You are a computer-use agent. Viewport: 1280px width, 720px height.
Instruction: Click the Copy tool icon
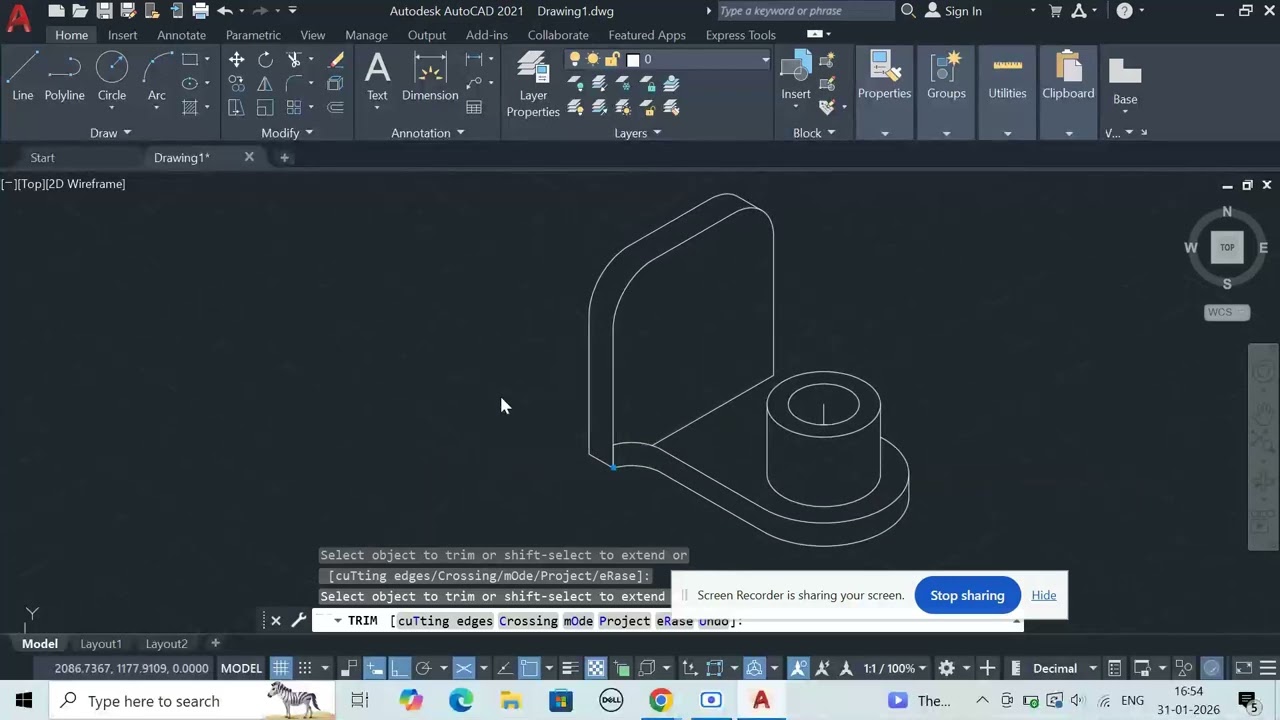pos(236,84)
